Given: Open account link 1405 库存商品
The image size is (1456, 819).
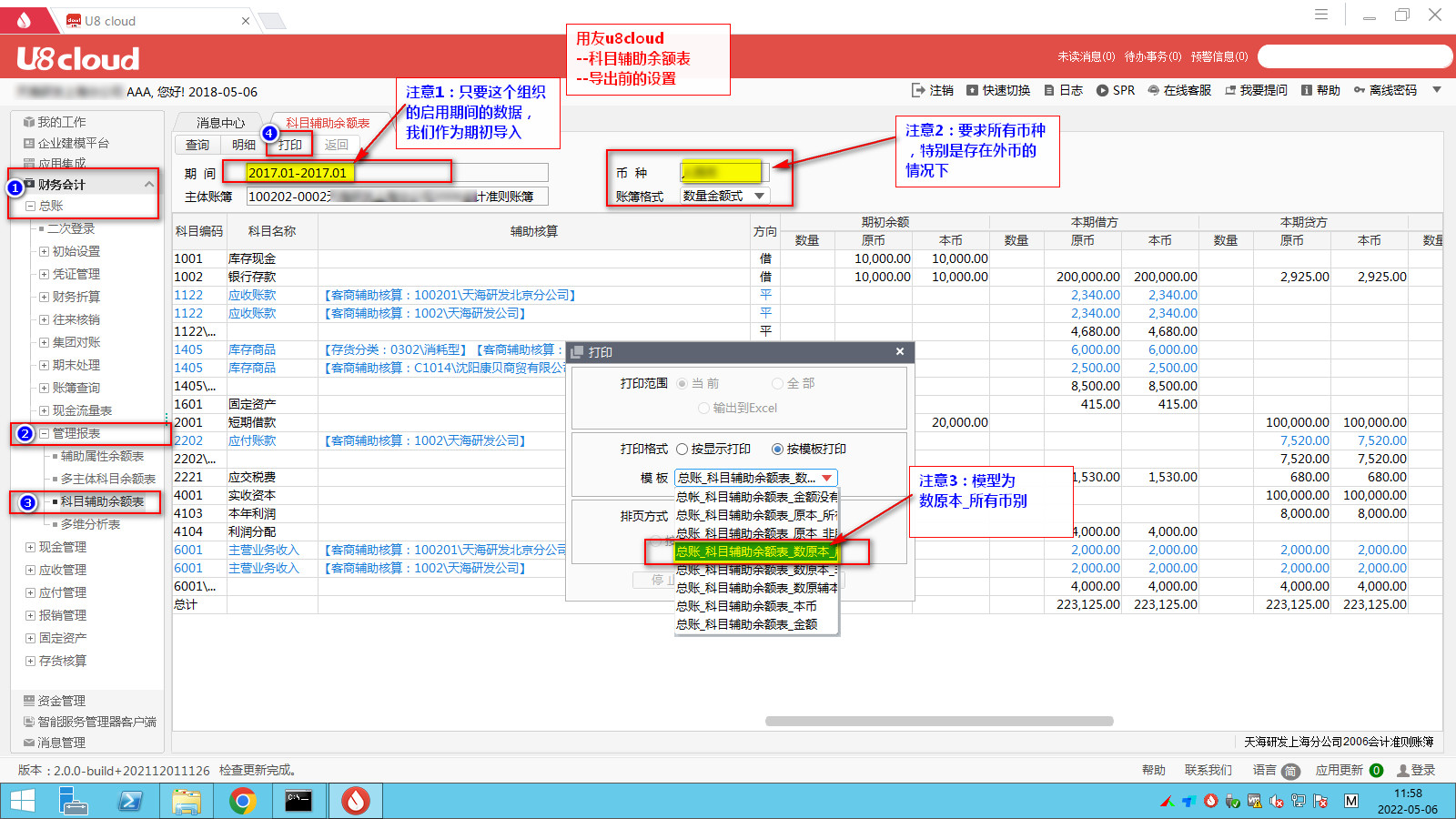Looking at the screenshot, I should [x=188, y=349].
